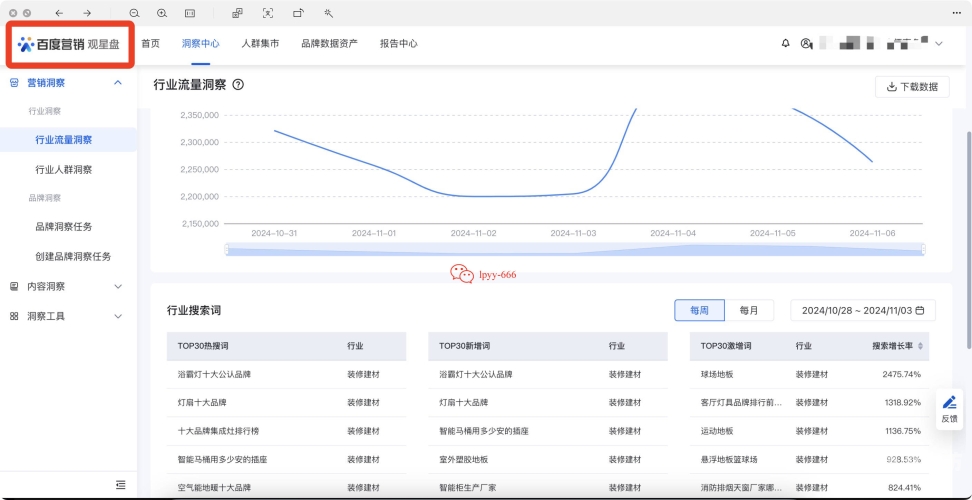Viewport: 972px width, 500px height.
Task: Click the back arrow in window toolbar
Action: (x=60, y=13)
